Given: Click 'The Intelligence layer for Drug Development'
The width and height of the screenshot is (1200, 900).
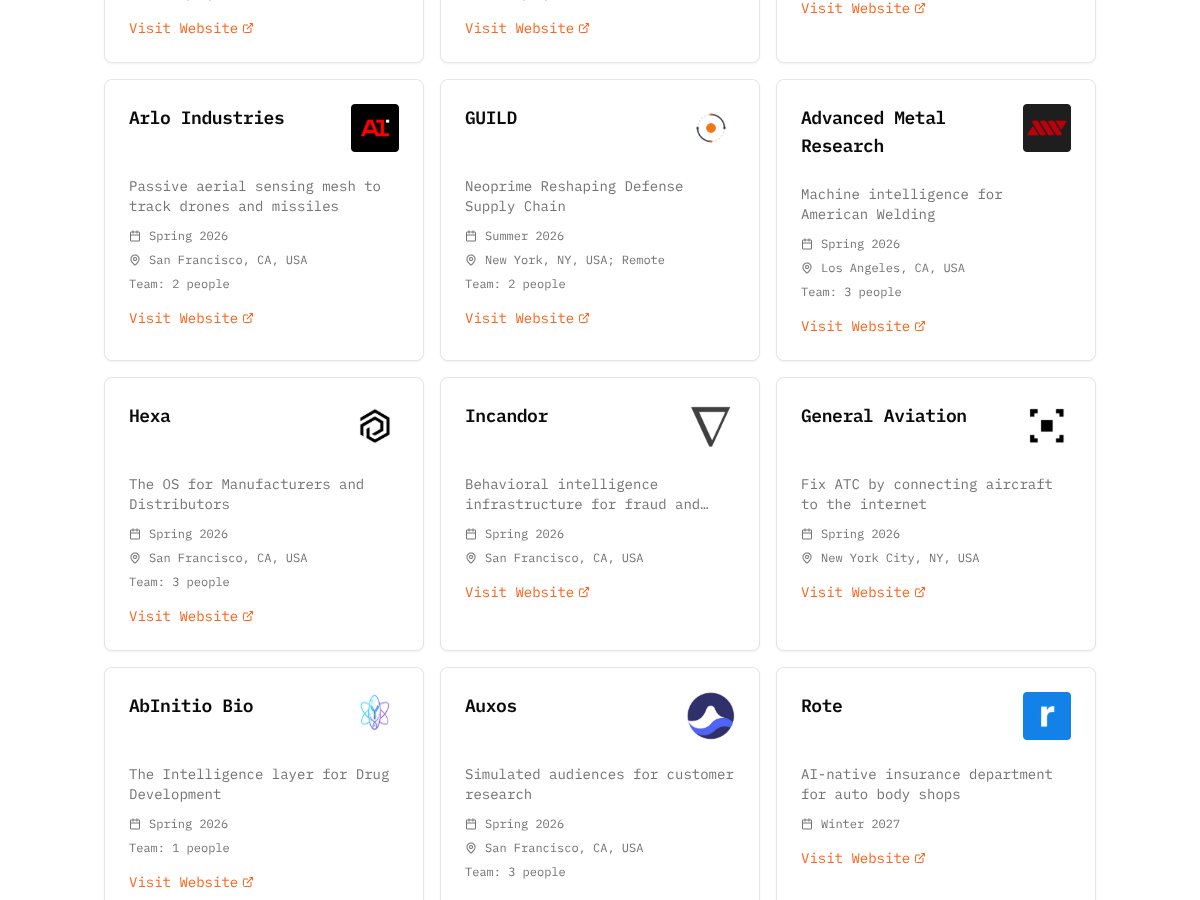Looking at the screenshot, I should point(259,784).
